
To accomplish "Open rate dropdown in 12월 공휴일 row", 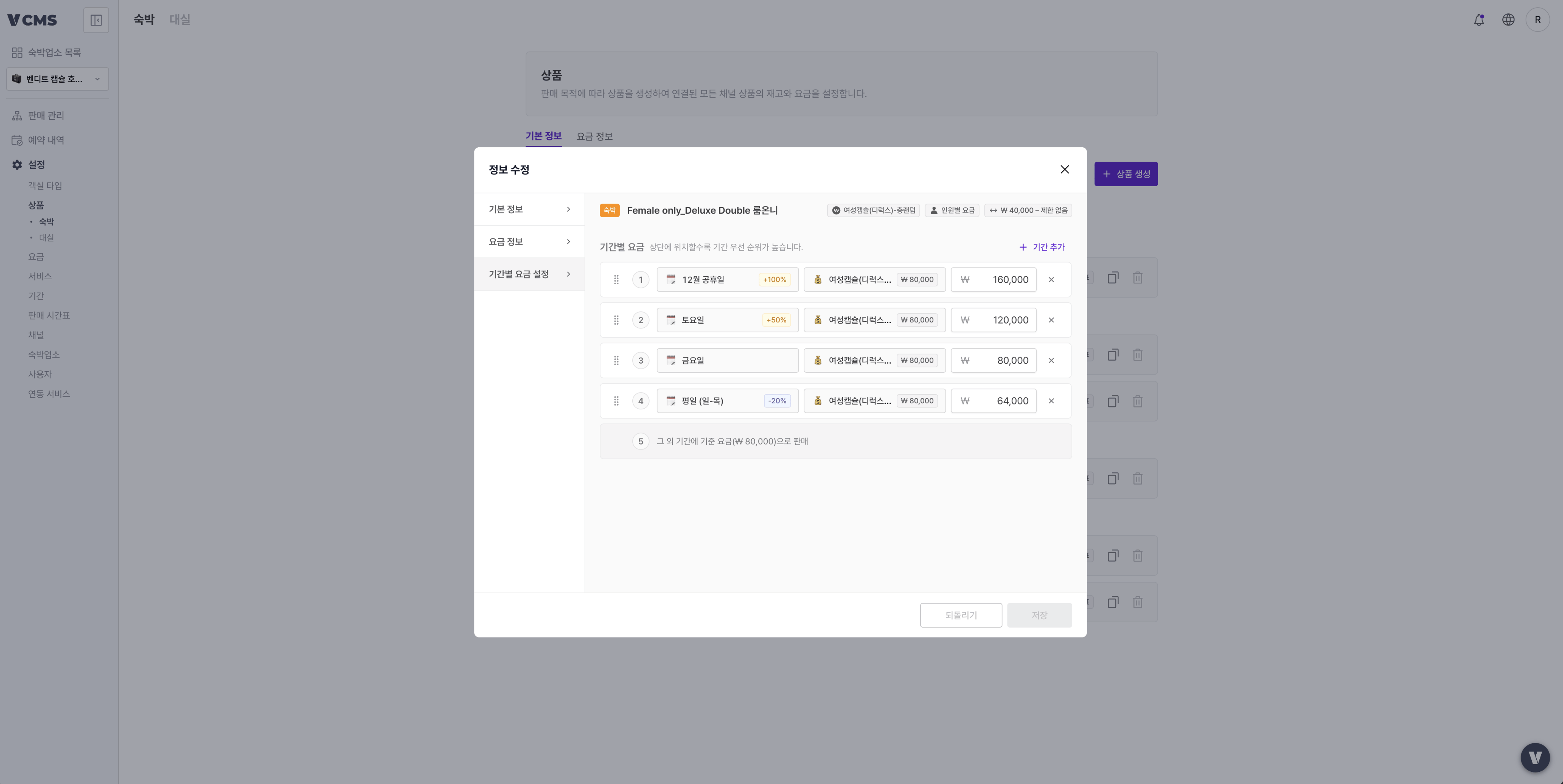I will [x=874, y=280].
